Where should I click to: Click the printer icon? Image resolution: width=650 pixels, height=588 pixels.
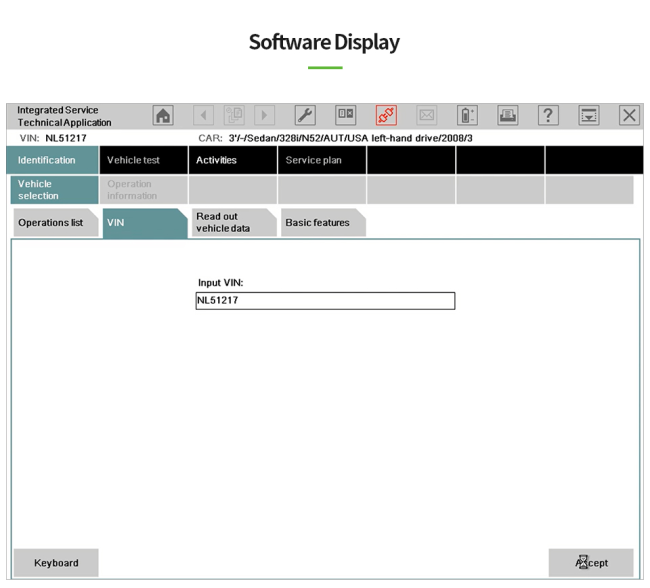click(508, 116)
